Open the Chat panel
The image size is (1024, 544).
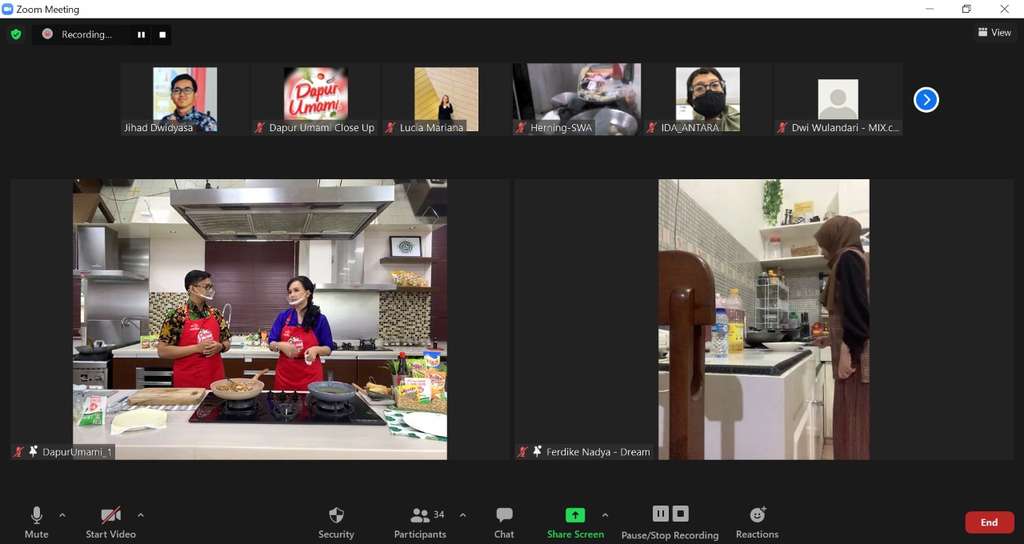click(x=504, y=522)
